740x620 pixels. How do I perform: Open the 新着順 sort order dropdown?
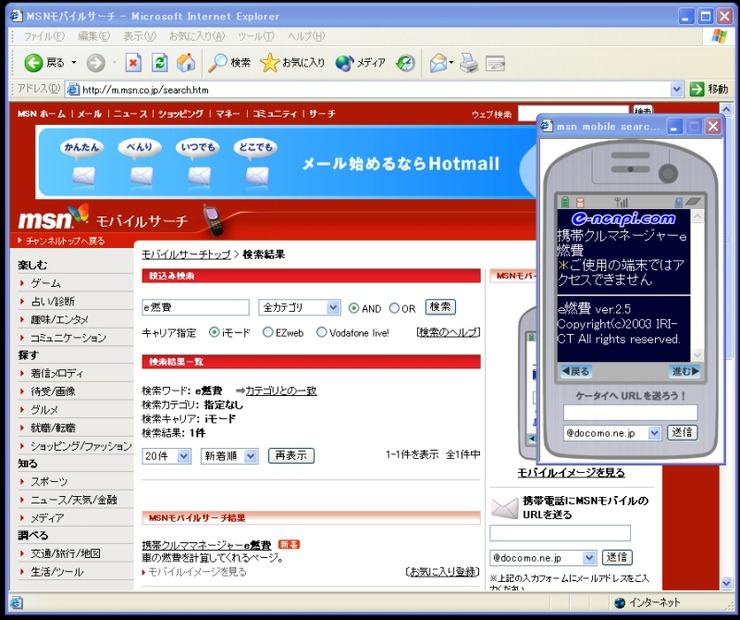point(229,456)
